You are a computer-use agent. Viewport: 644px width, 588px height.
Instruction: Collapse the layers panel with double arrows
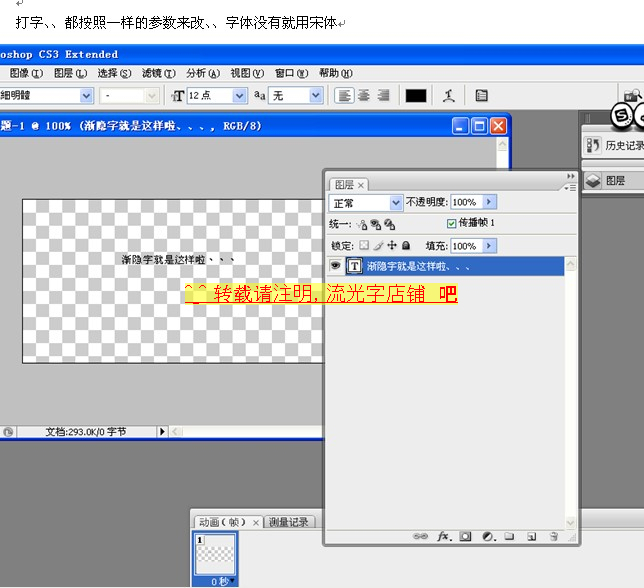[571, 176]
